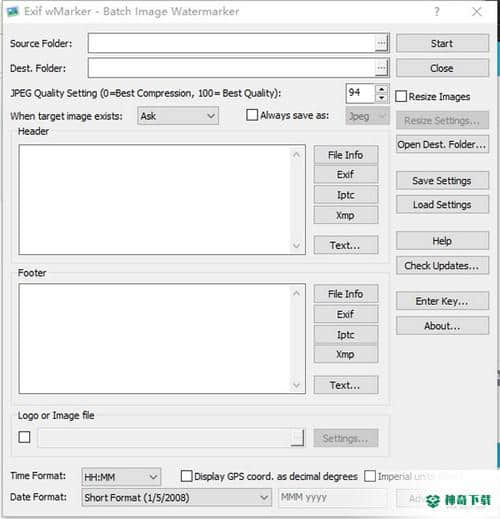
Task: Open the Help button
Action: (x=442, y=241)
